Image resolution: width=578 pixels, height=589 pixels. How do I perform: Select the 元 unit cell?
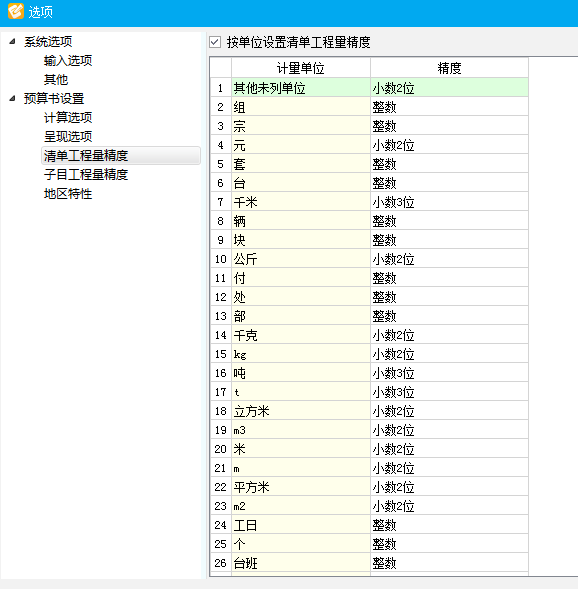[x=301, y=145]
